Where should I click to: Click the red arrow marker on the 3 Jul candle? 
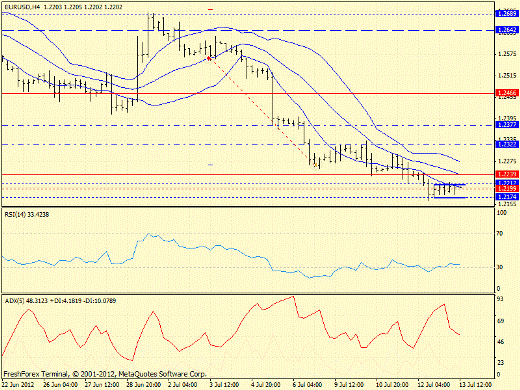pos(209,59)
